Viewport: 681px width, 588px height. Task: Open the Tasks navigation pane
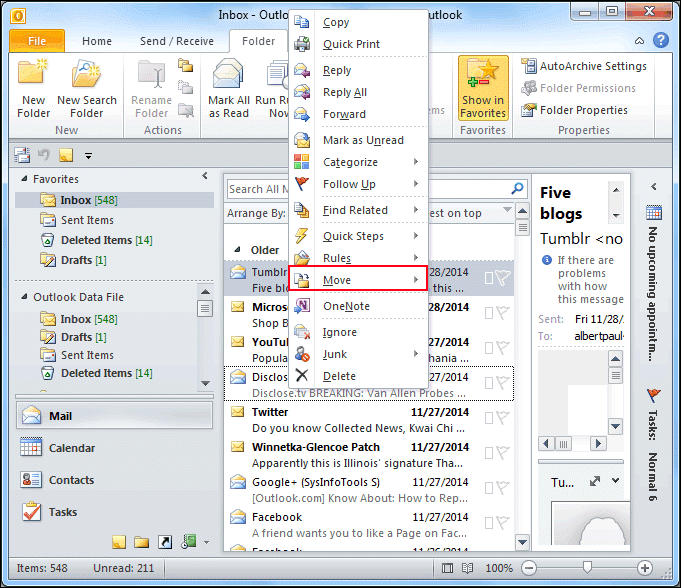pyautogui.click(x=115, y=512)
